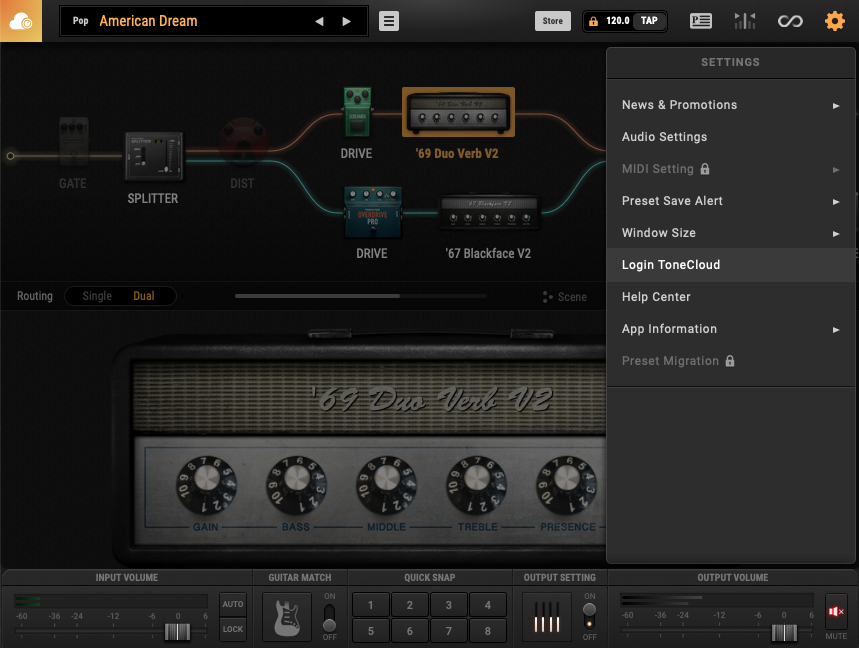Click the Scene icon

click(x=547, y=297)
